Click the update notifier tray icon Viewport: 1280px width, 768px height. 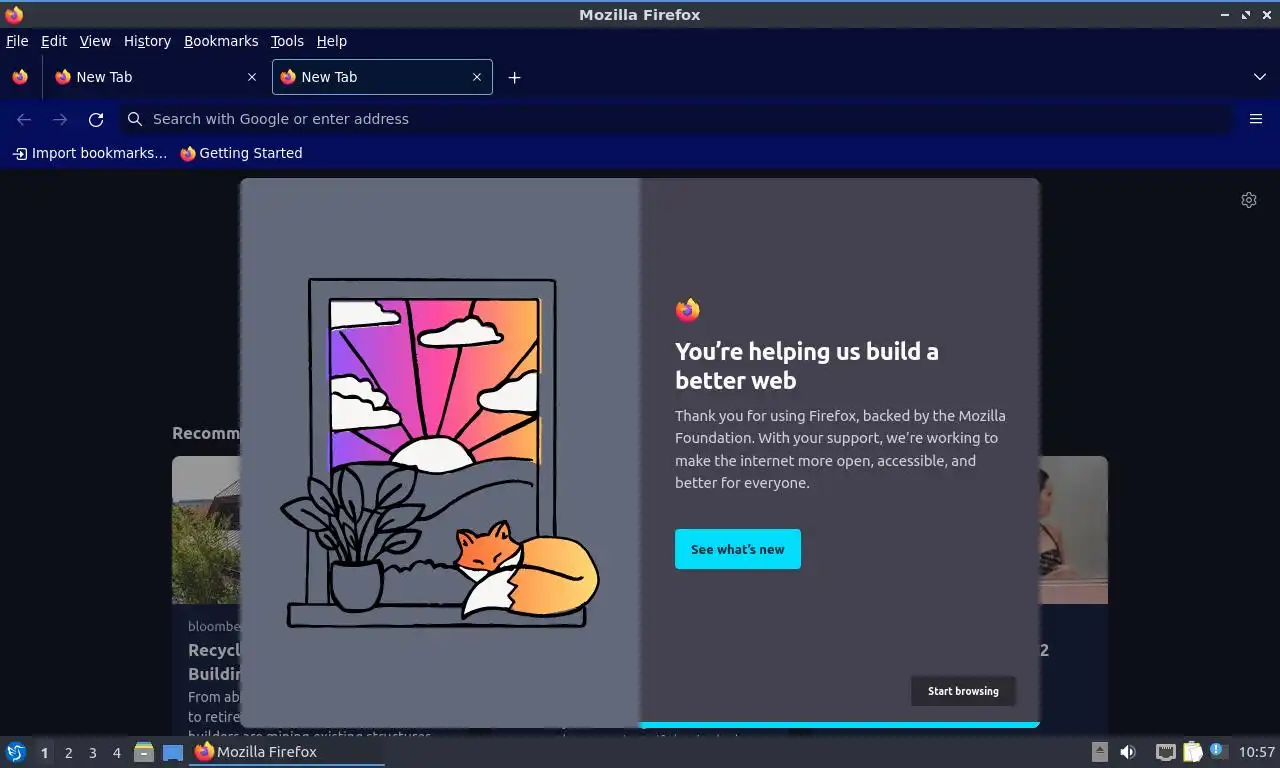(1217, 750)
